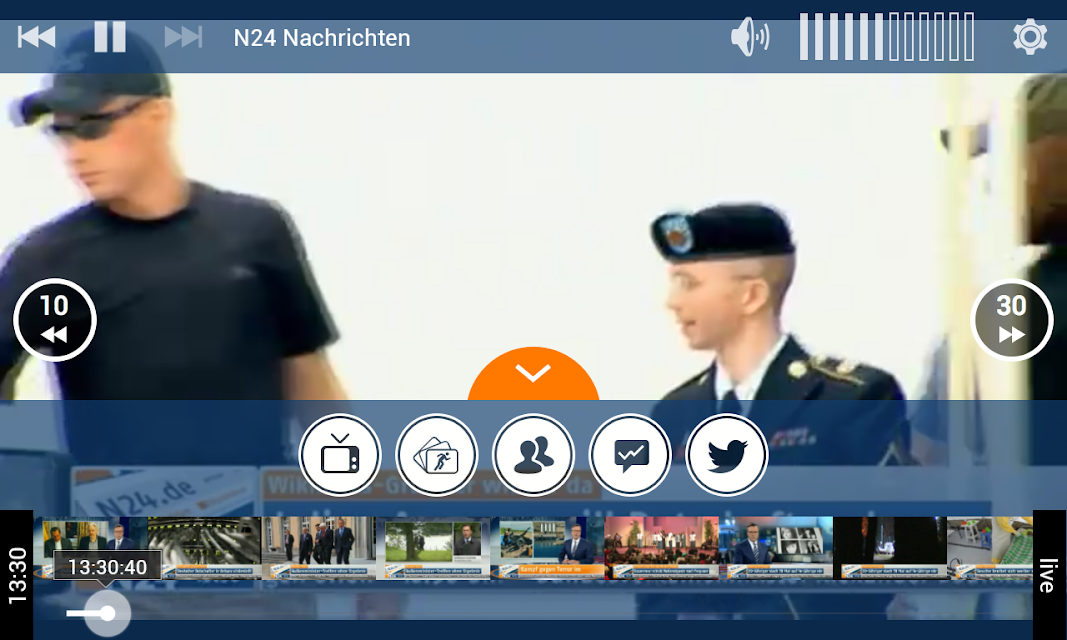Pause the N24 Nachrichten playback
This screenshot has width=1067, height=640.
pos(110,37)
